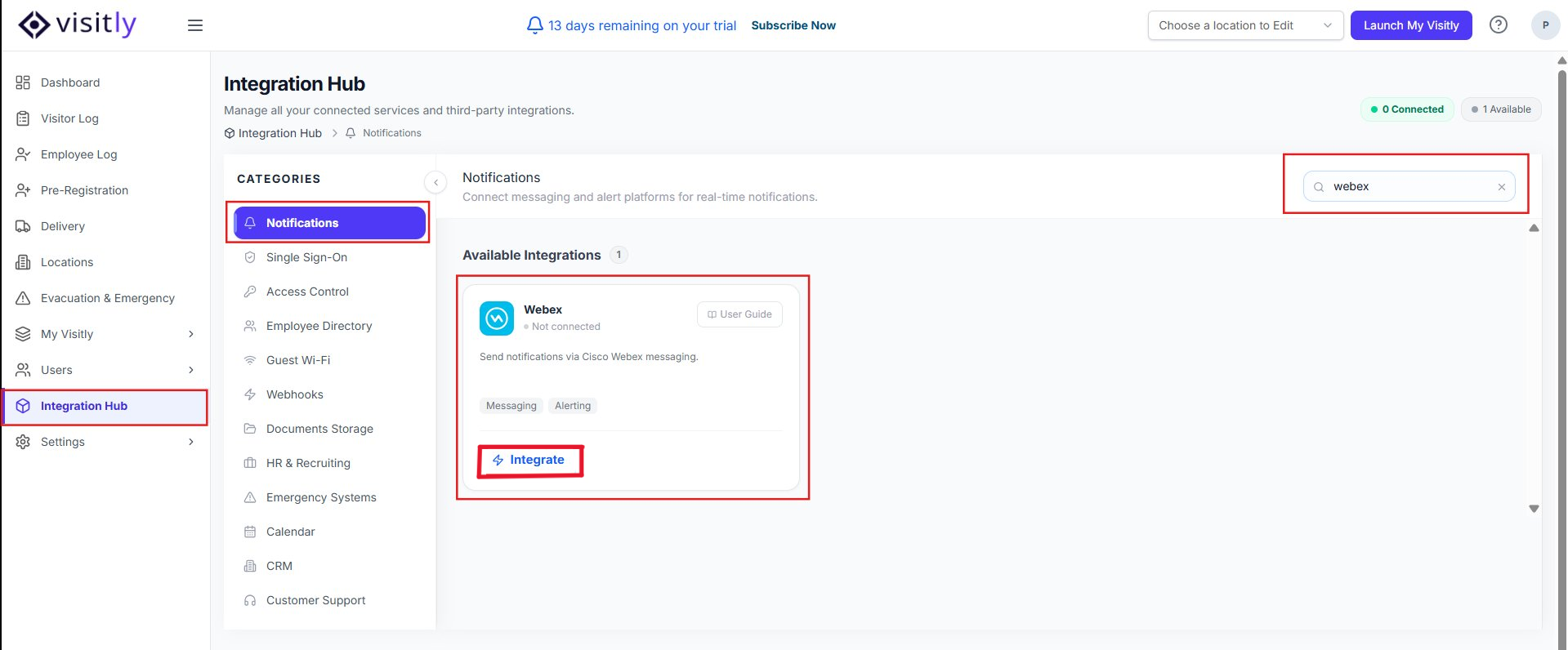
Task: Click the Messaging tag
Action: pos(511,406)
